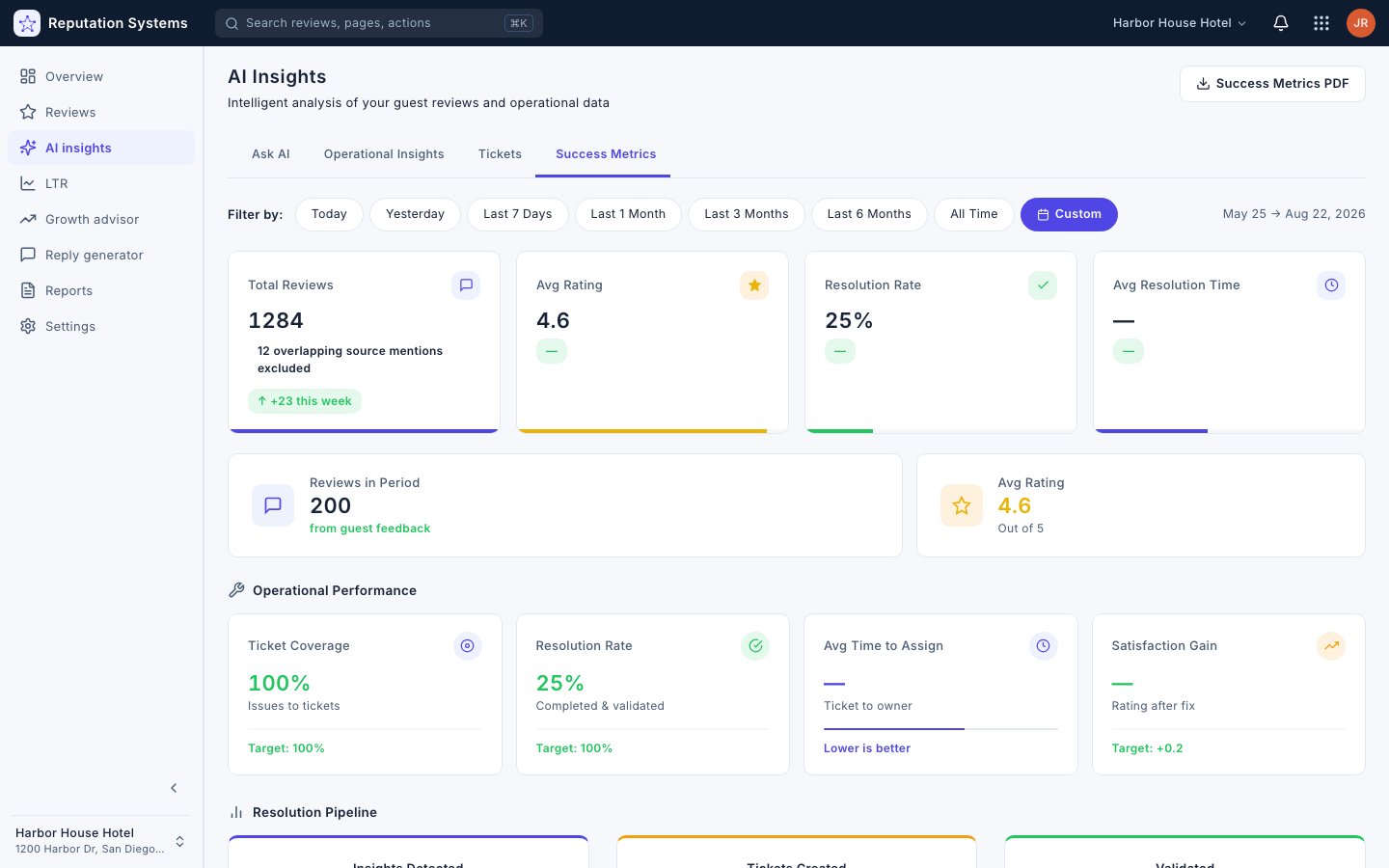Go to Reviews in the sidebar
The image size is (1389, 868).
[101, 112]
